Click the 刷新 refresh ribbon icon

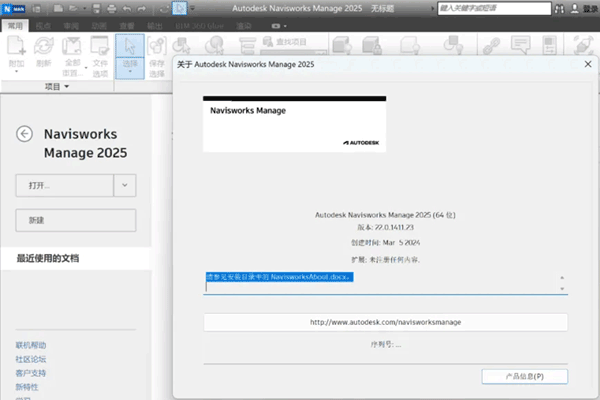(x=44, y=45)
